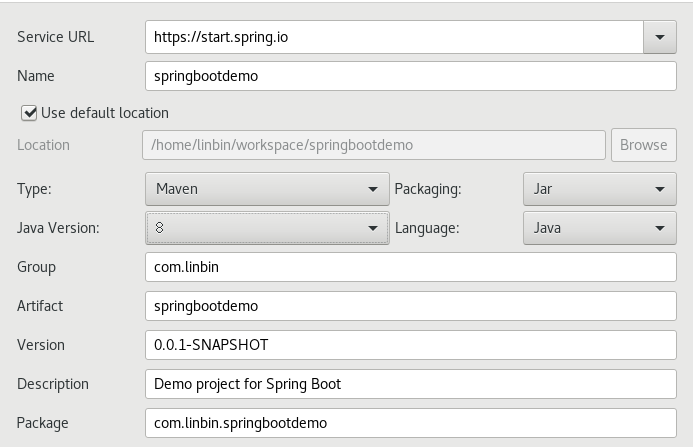
Task: Click the Browse button
Action: tap(643, 145)
